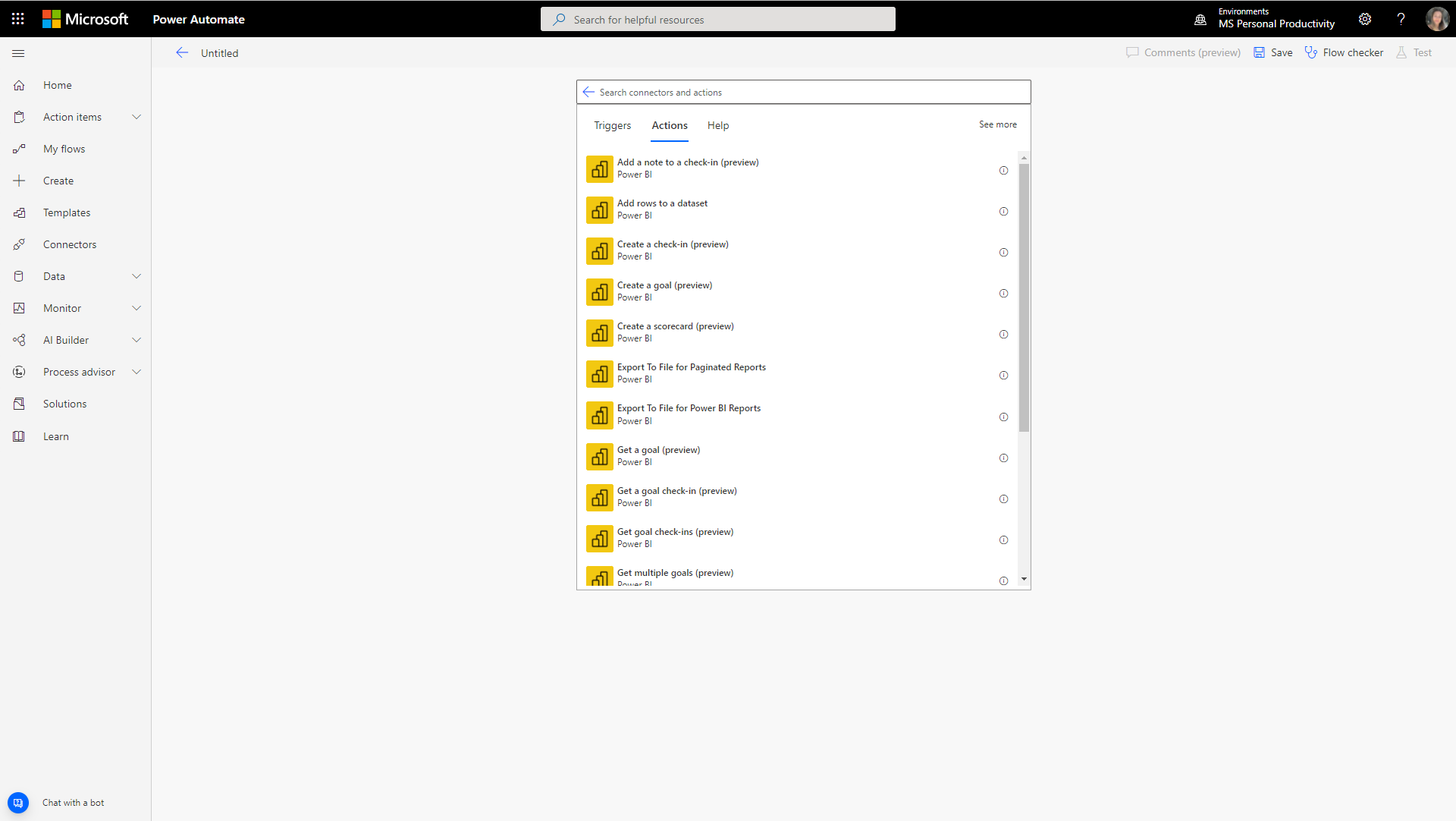Screen dimensions: 1456x821
Task: Click the 'Get multiple goals (preview)' Power BI icon
Action: [599, 577]
